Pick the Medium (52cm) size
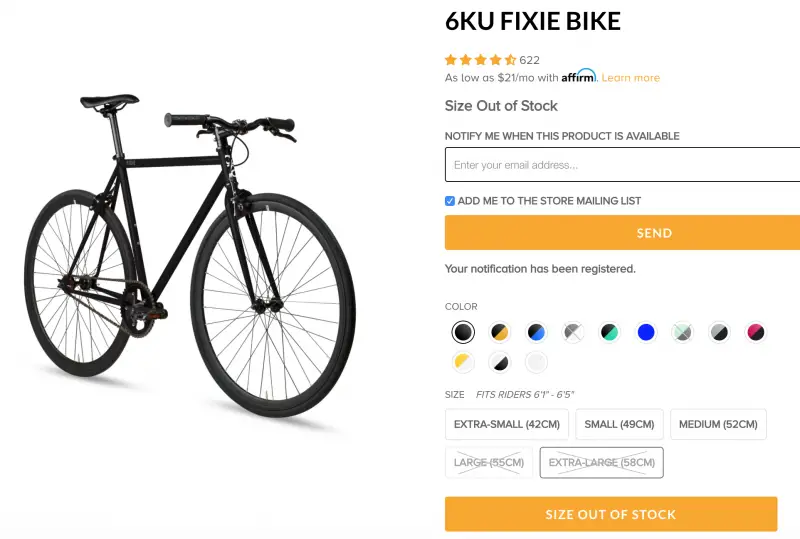Viewport: 800px width, 539px height. coord(718,424)
